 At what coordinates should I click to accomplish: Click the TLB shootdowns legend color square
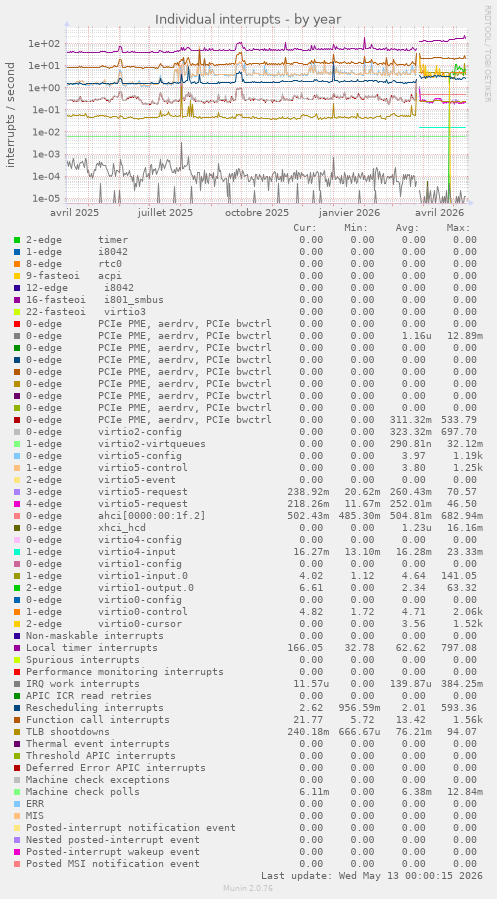(17, 732)
